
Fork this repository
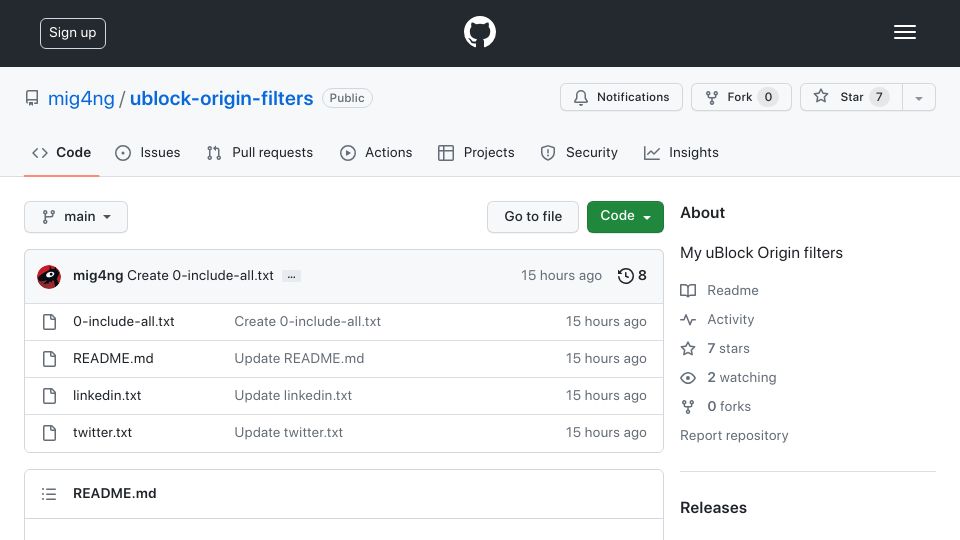tap(741, 97)
